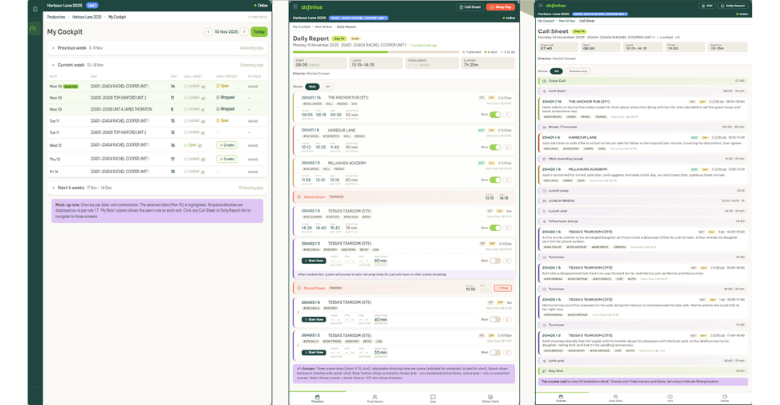The image size is (780, 405).
Task: Toggle Shot switch for 20402/6 Tessa's Tearoom
Action: pos(495,228)
